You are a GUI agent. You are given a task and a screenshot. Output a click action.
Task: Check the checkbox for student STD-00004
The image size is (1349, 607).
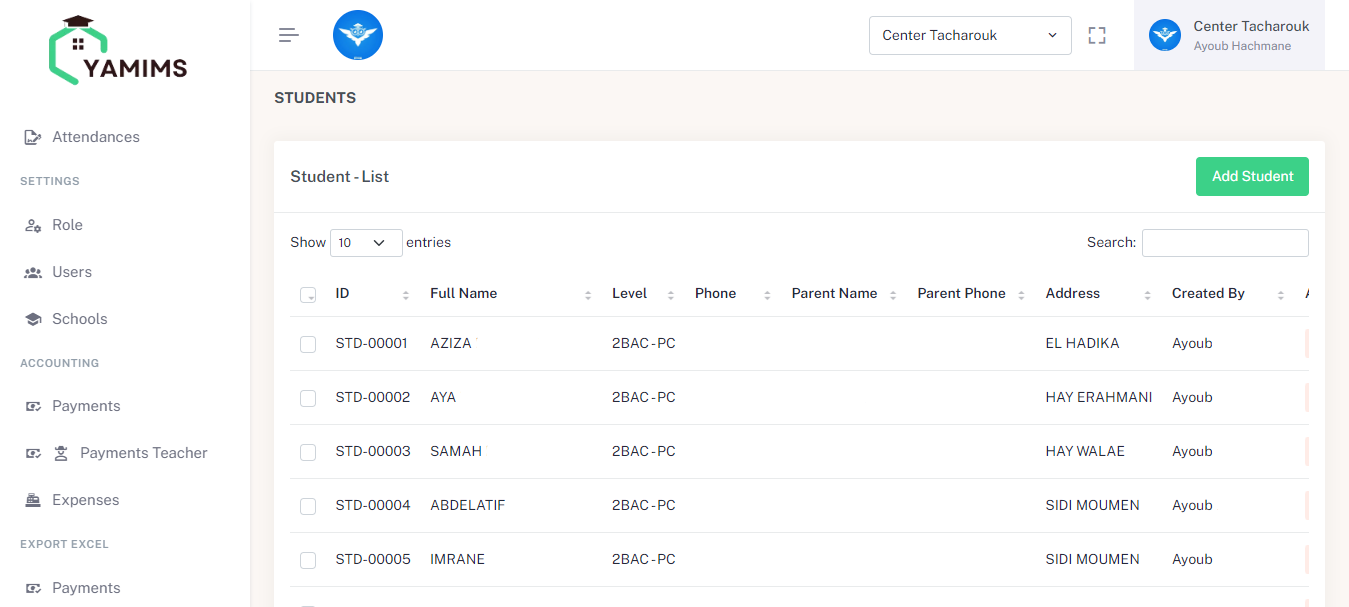307,506
